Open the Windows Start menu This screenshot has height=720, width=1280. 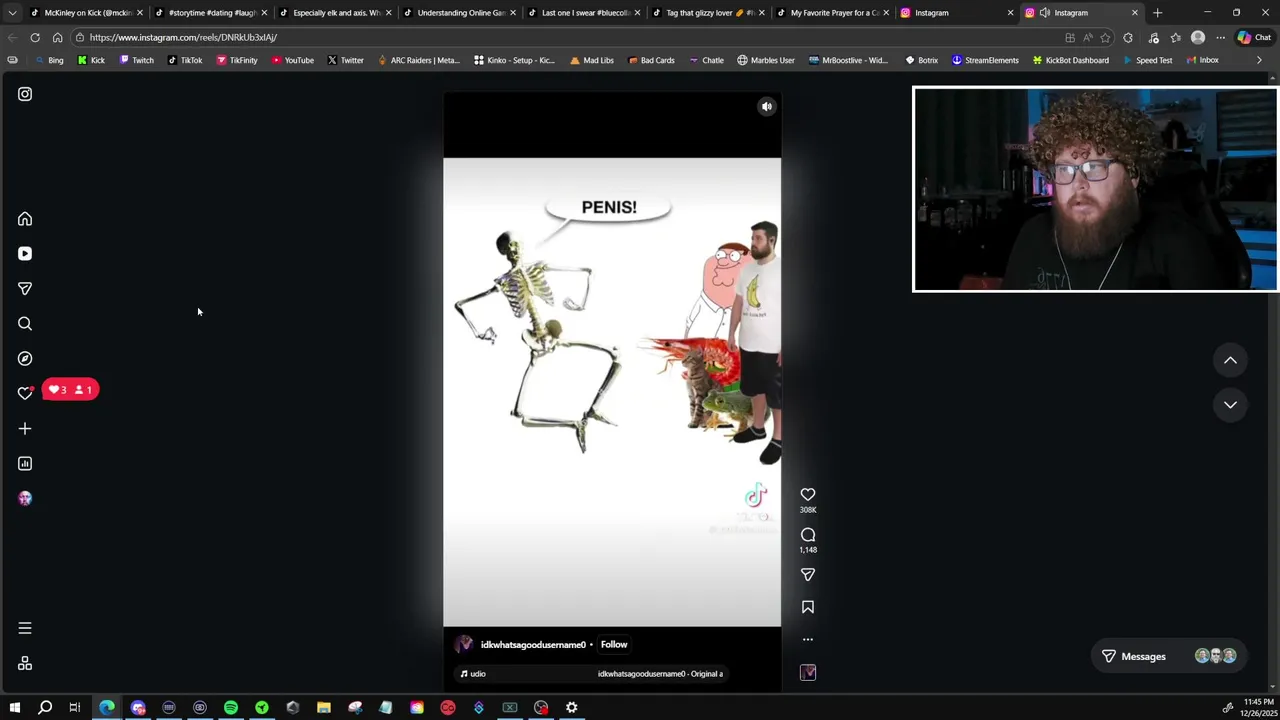click(14, 708)
